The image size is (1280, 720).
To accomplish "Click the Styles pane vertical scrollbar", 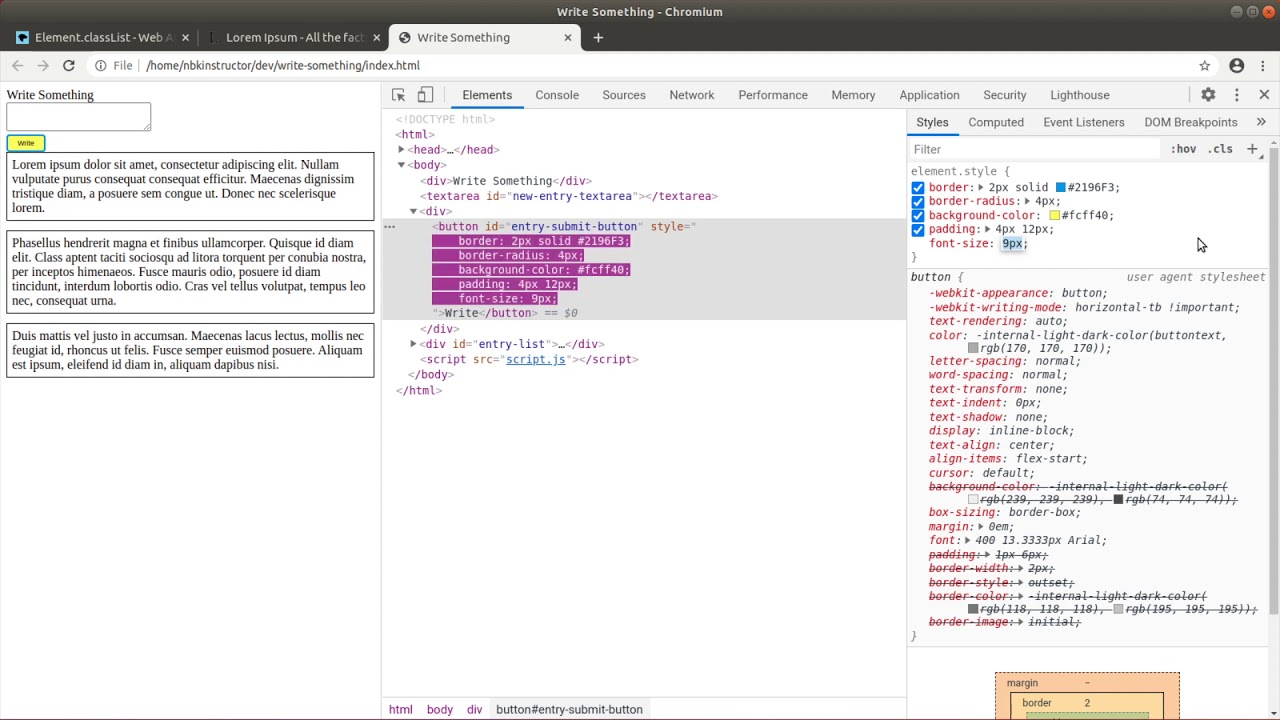I will point(1273,380).
